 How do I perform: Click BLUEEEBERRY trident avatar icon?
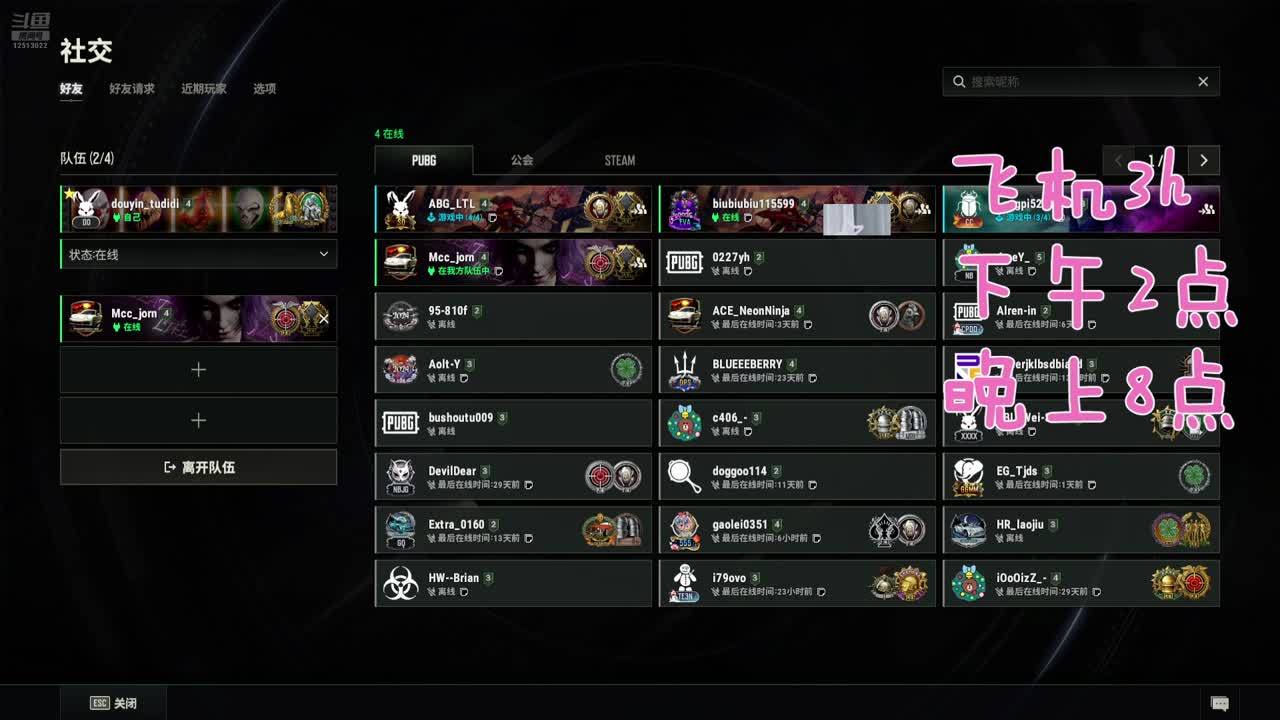click(685, 370)
